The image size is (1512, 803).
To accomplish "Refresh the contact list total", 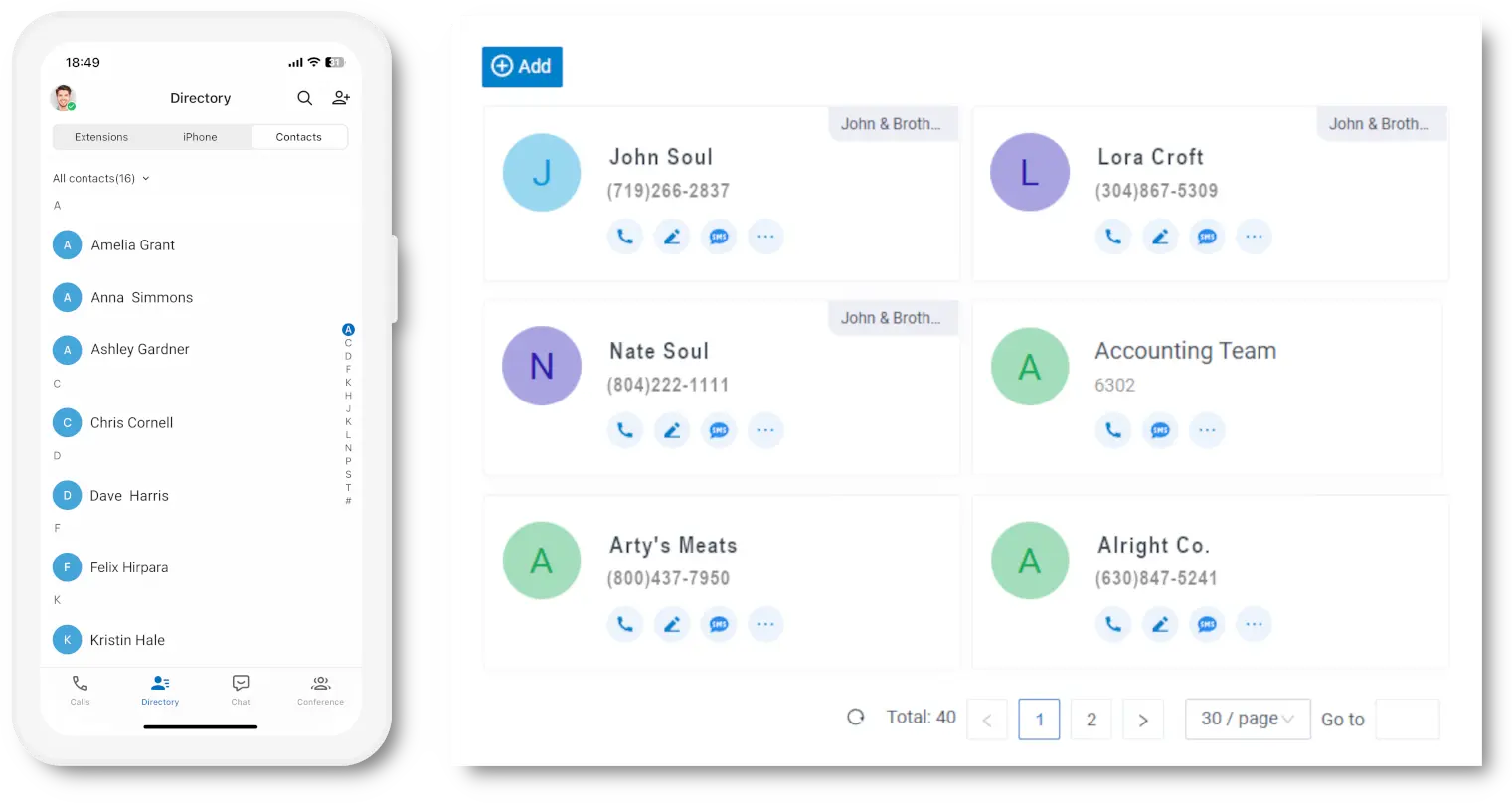I will click(856, 717).
